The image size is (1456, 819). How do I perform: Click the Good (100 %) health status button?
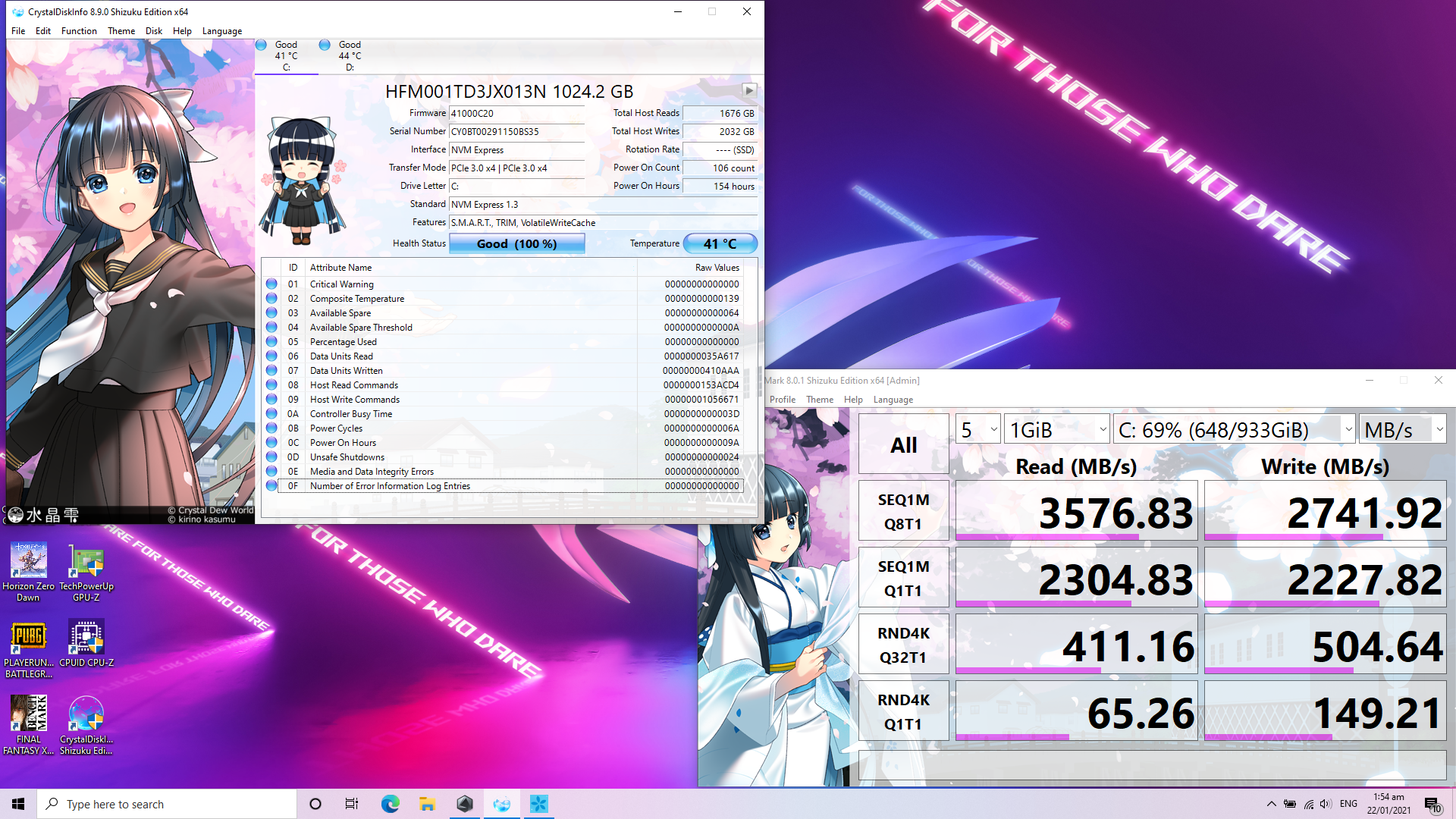click(x=516, y=243)
